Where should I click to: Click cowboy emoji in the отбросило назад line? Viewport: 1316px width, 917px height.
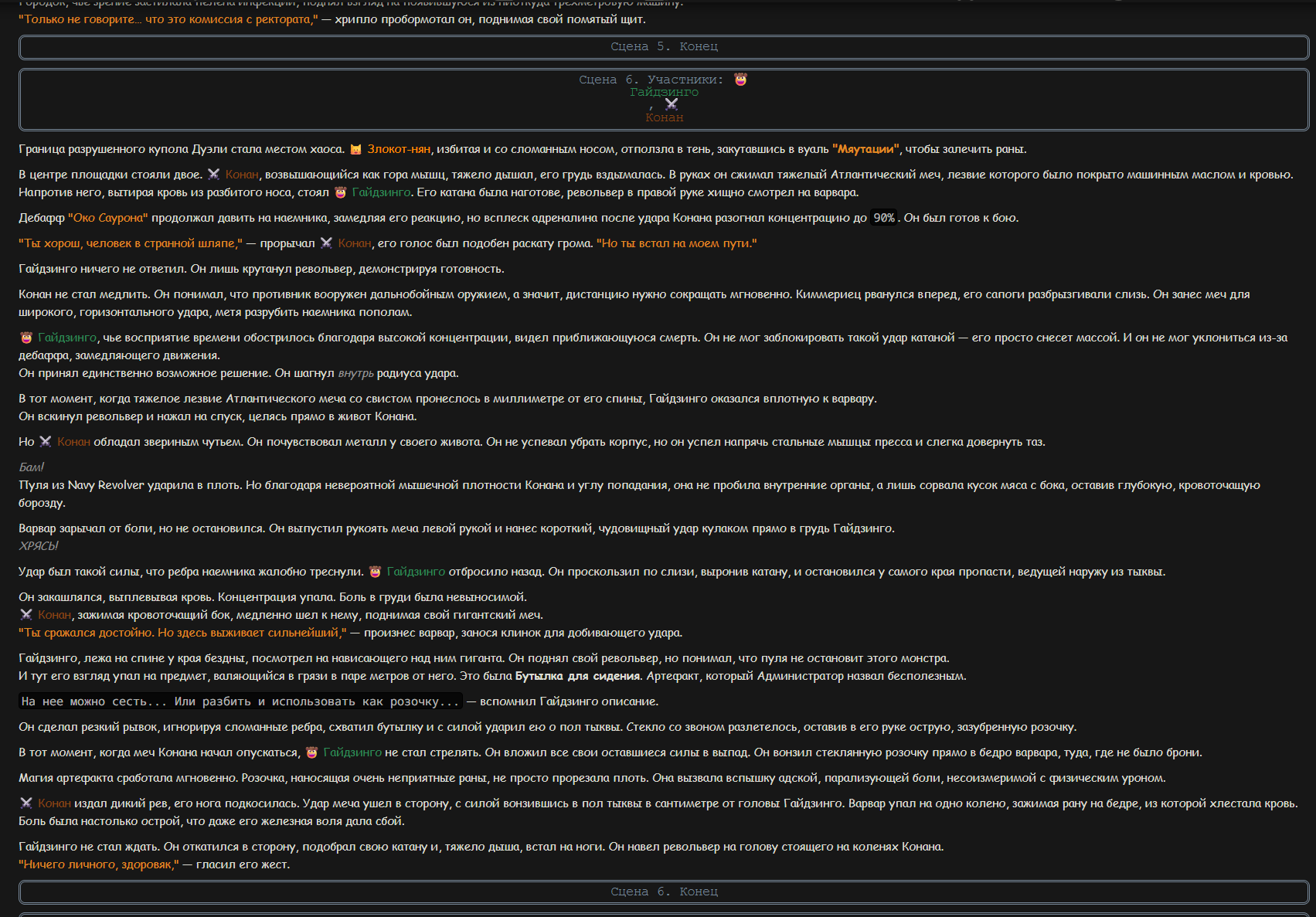pos(375,572)
